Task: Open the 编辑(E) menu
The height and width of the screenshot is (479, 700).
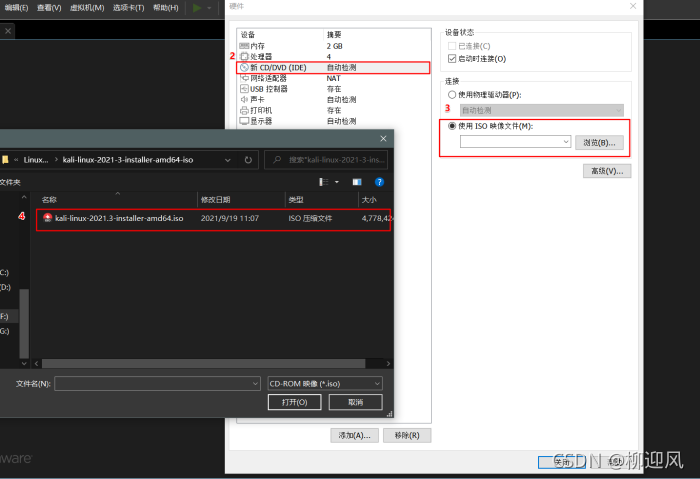Action: [x=17, y=8]
